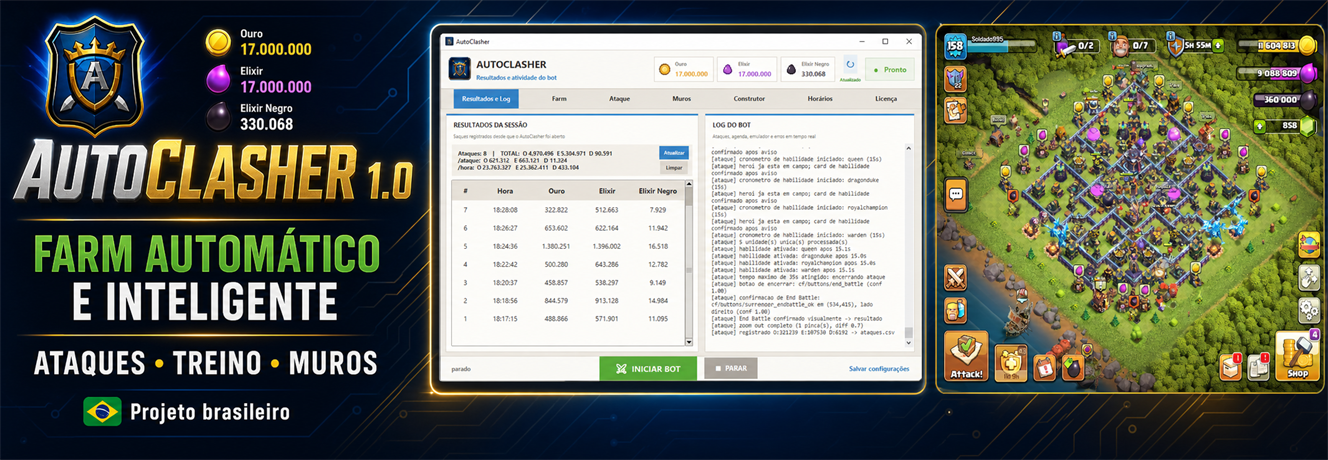Click the gold value 1.380.251 in row 5
Viewport: 1328px width, 460px height.
point(555,246)
